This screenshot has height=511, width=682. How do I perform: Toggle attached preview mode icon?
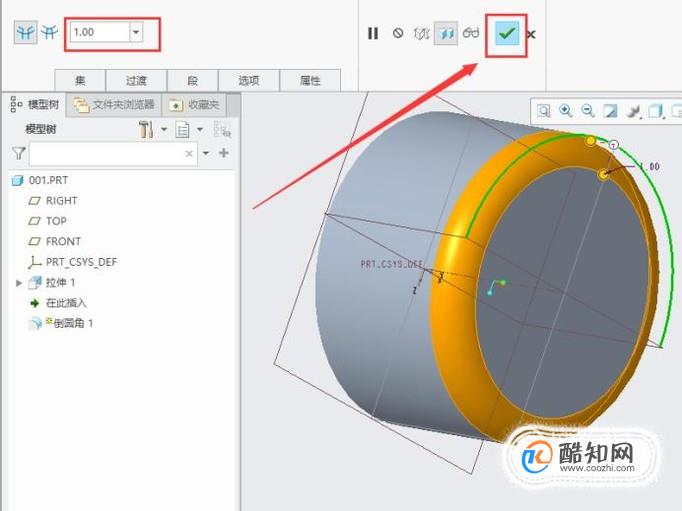click(x=446, y=33)
